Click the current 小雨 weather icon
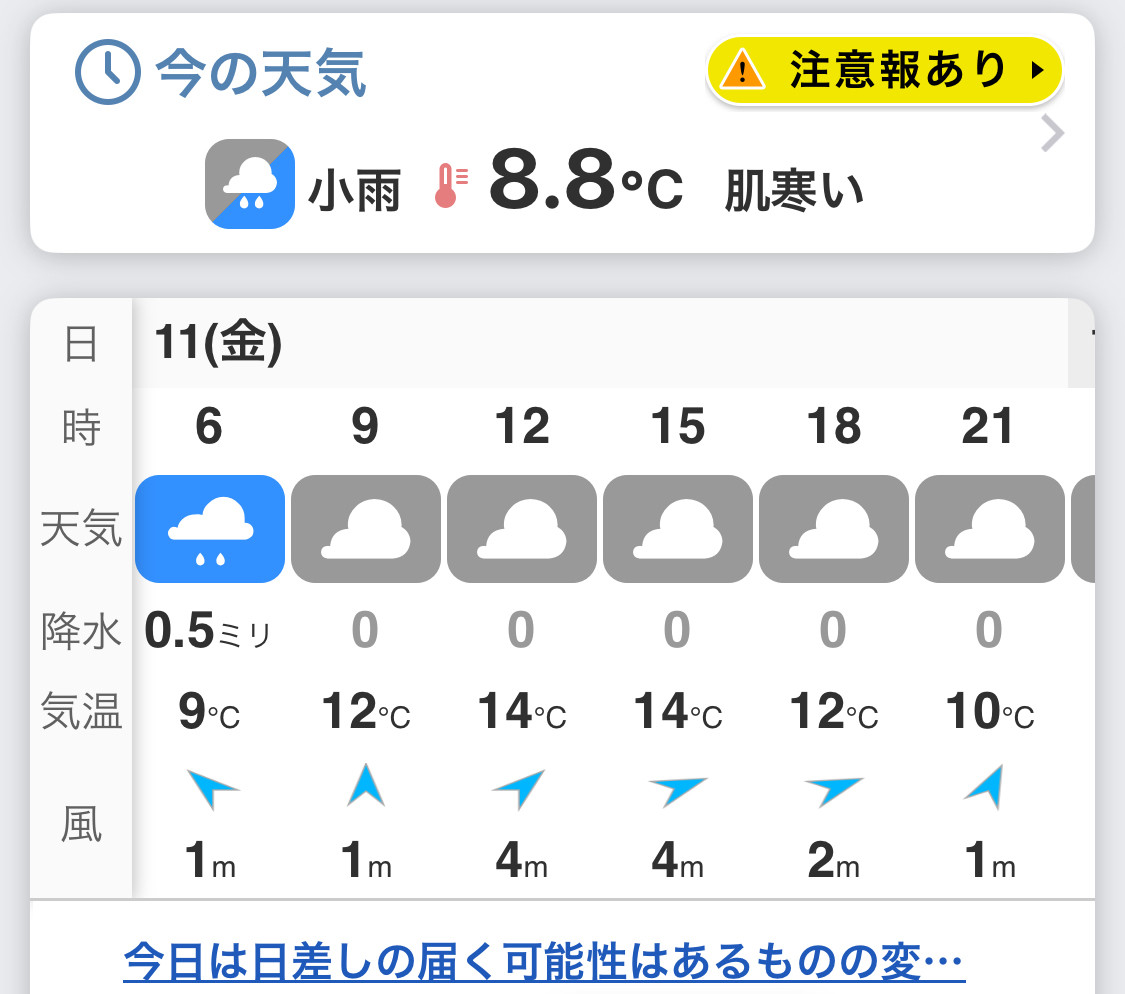The height and width of the screenshot is (994, 1125). [250, 184]
